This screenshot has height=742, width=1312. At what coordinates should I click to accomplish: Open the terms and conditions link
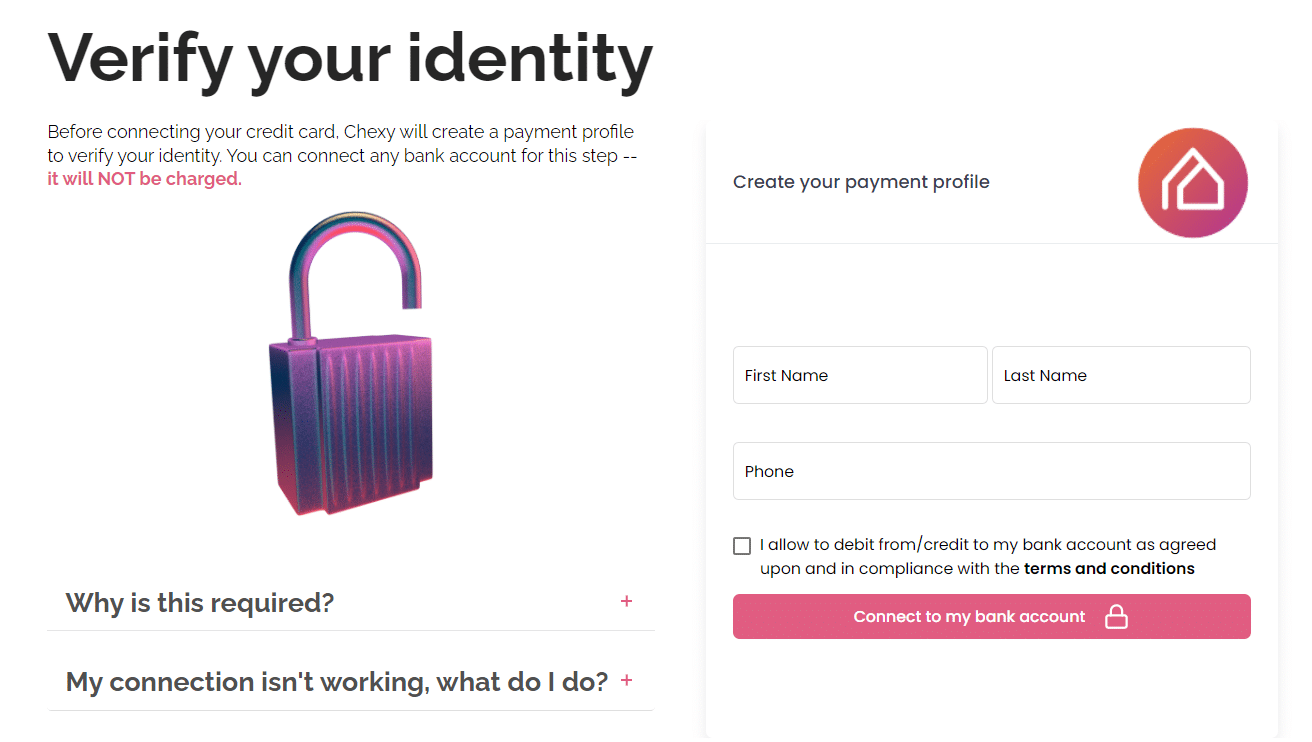(x=1109, y=569)
